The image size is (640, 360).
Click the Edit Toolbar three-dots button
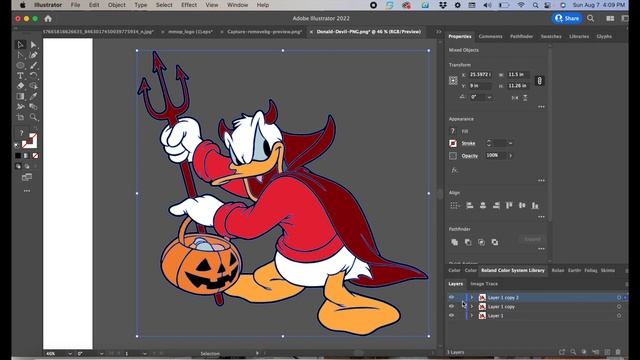tap(27, 191)
